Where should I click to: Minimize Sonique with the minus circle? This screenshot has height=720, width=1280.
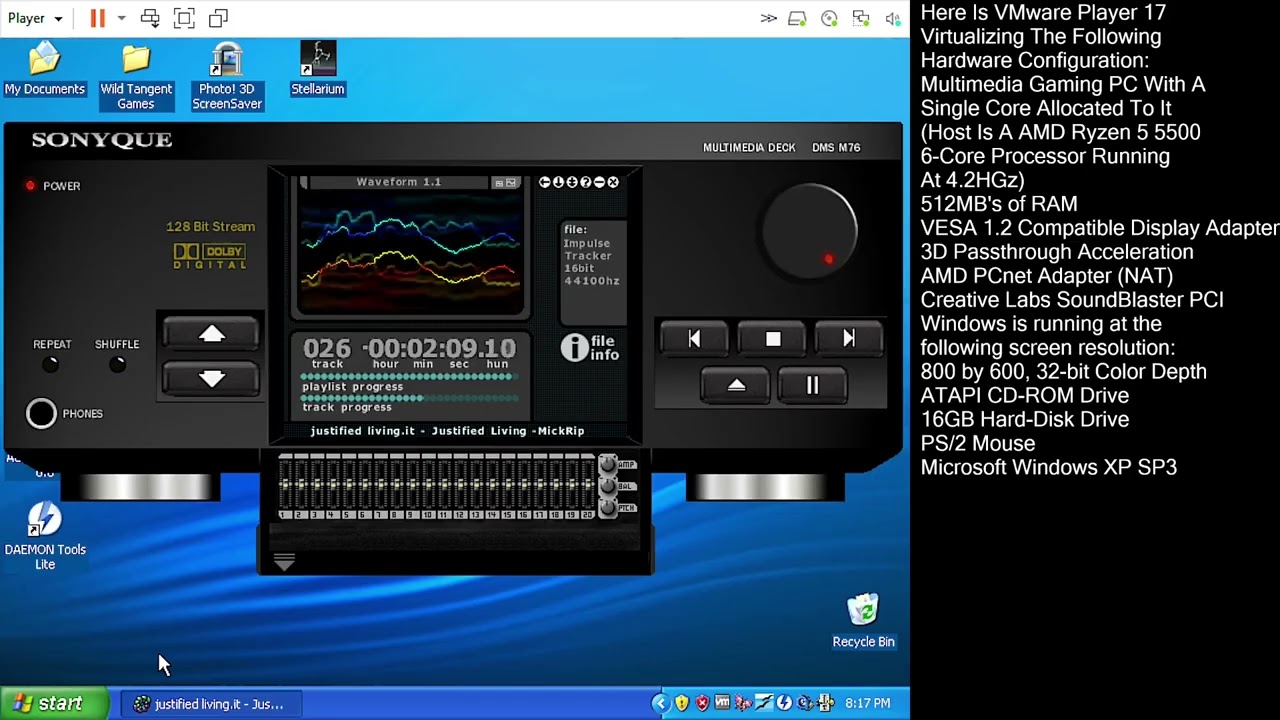[599, 182]
